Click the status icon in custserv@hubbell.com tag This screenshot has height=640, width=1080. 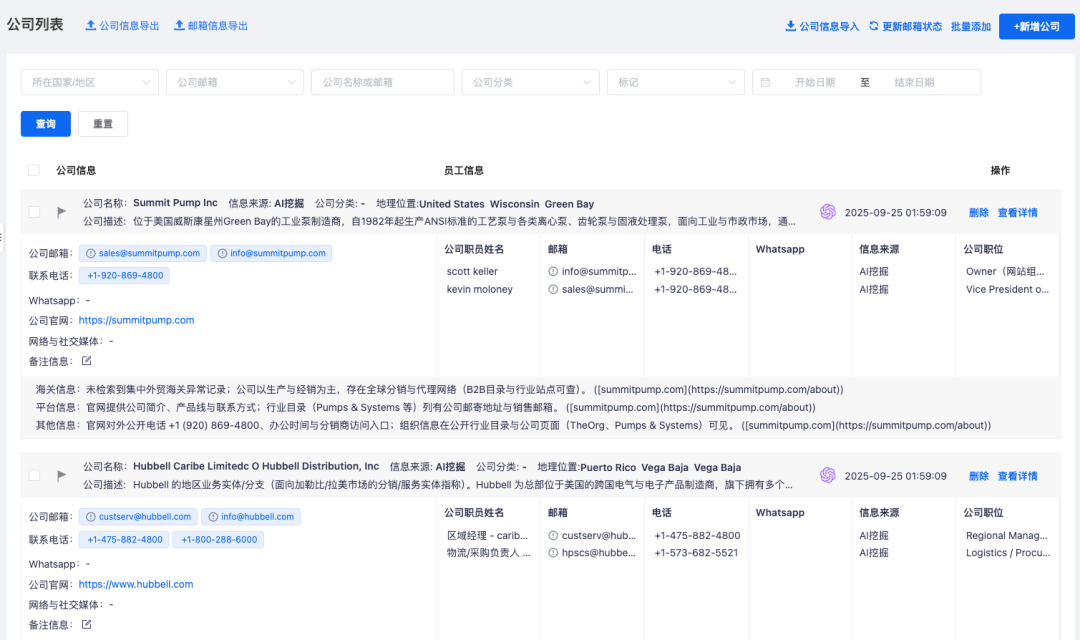90,517
